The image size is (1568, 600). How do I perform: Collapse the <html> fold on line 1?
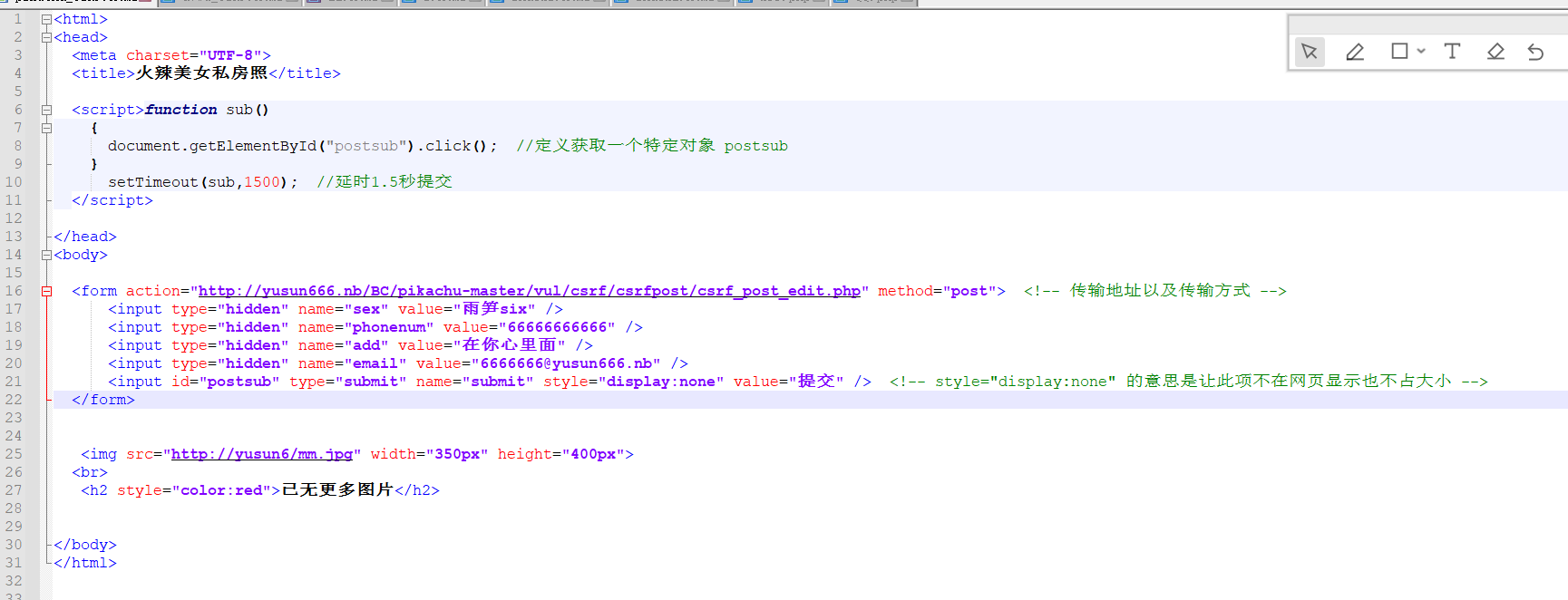[x=46, y=19]
